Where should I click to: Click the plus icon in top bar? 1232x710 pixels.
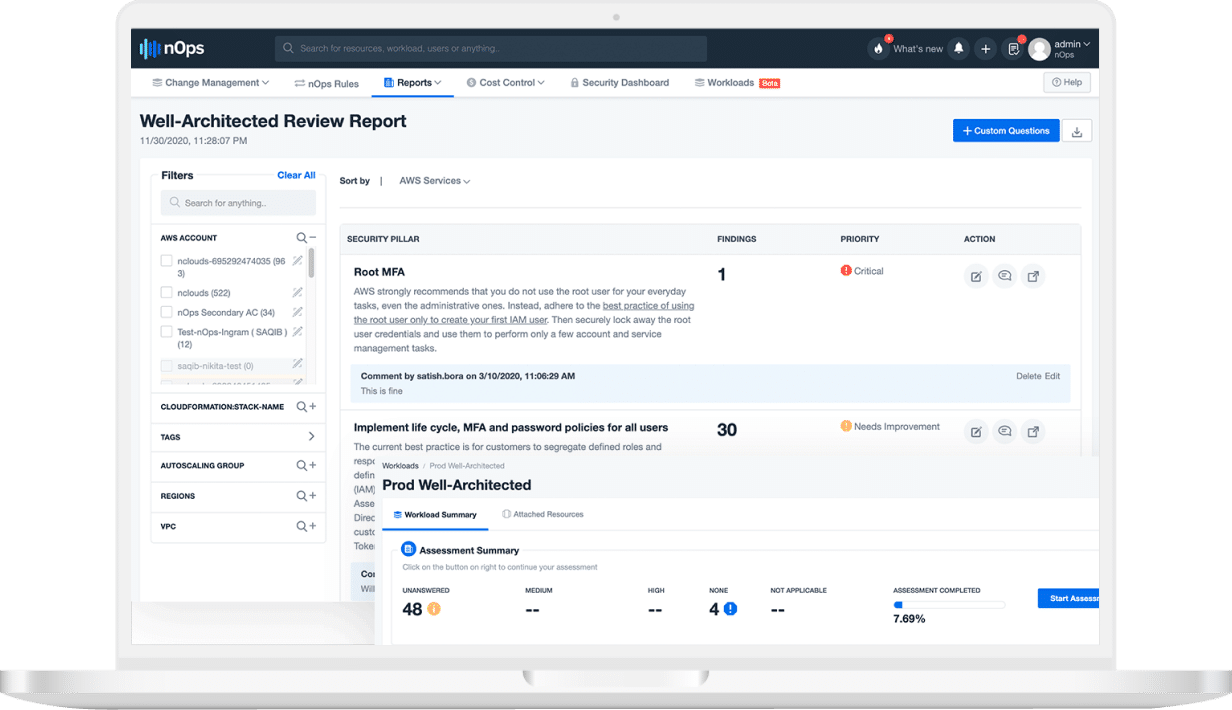coord(986,48)
